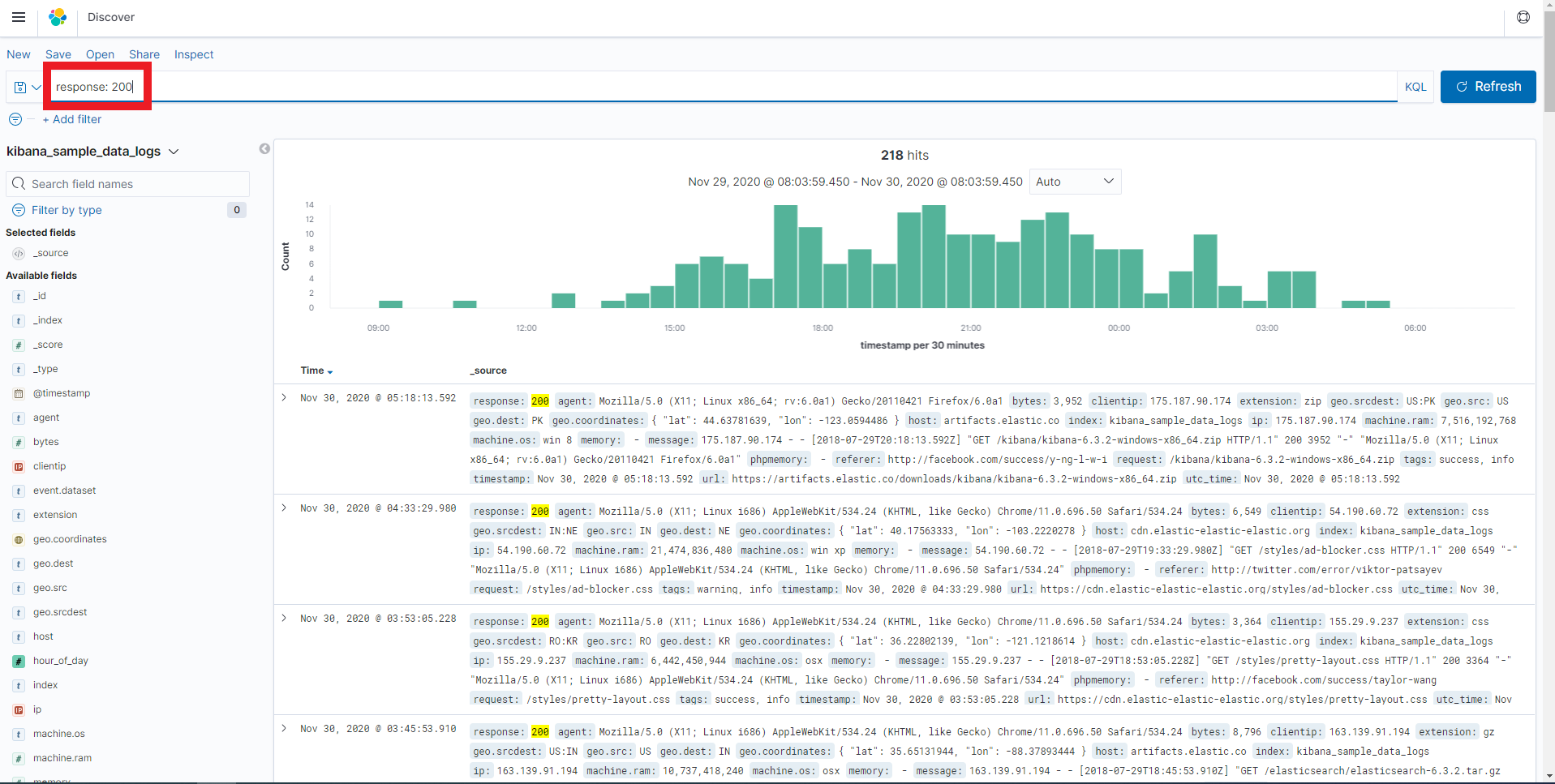Click the Add filter link
This screenshot has width=1555, height=784.
click(71, 119)
